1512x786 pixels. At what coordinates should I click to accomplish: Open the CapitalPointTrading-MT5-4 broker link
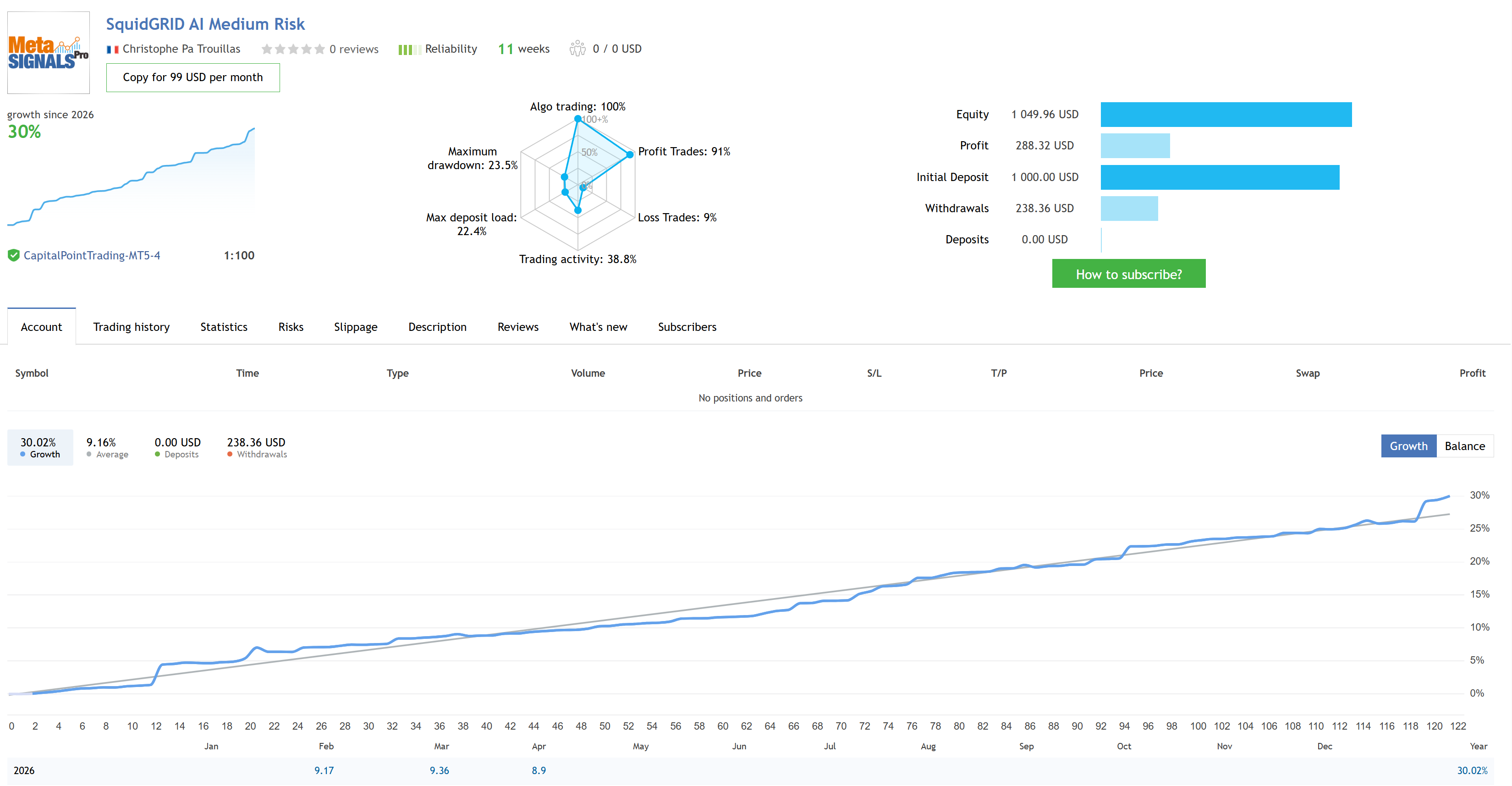(92, 255)
